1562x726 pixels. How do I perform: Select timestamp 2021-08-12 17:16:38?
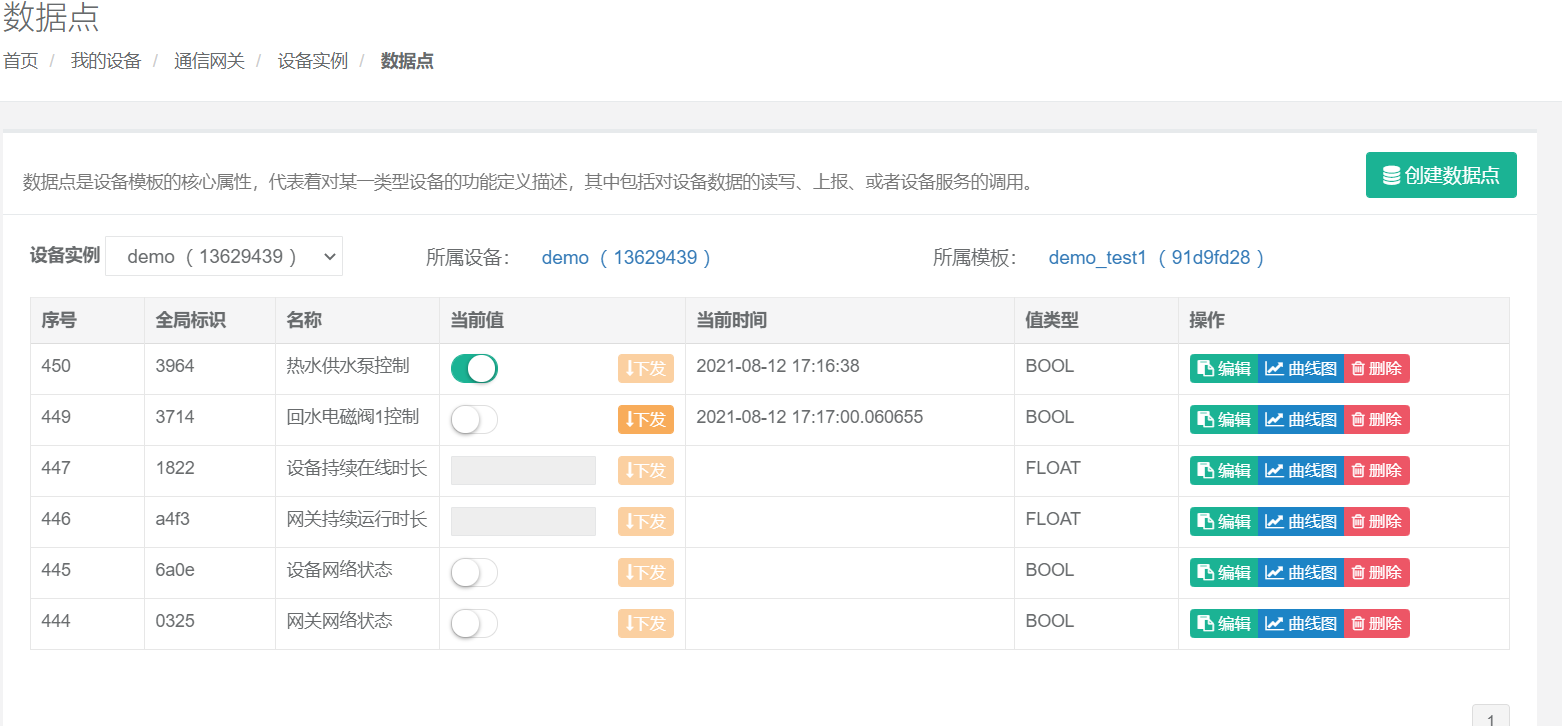tap(778, 366)
